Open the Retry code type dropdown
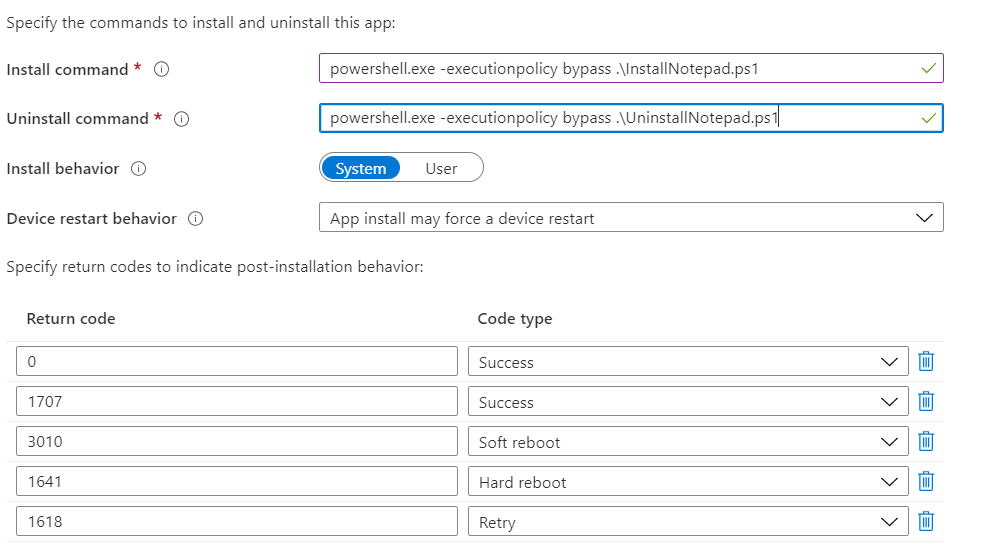This screenshot has height=544, width=985. (687, 522)
